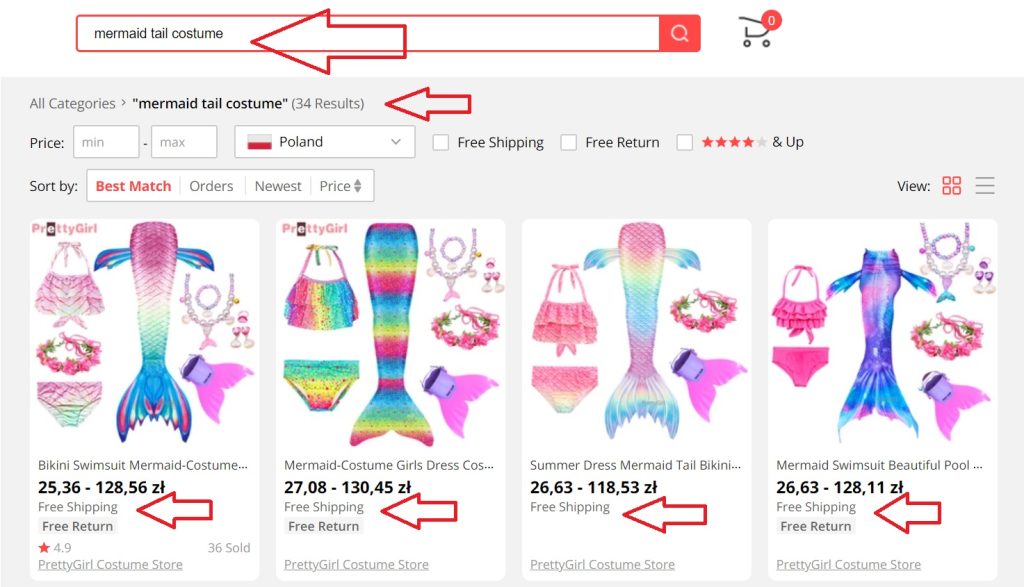Screen dimensions: 1024x587
Task: Click All Categories breadcrumb link
Action: coord(72,103)
